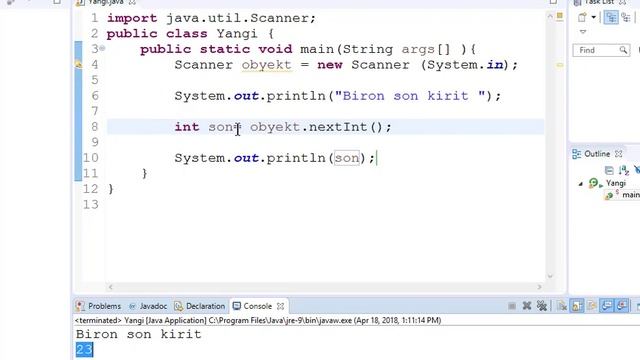Toggle Show Console on standard output change
640x360 pixels.
(x=607, y=306)
